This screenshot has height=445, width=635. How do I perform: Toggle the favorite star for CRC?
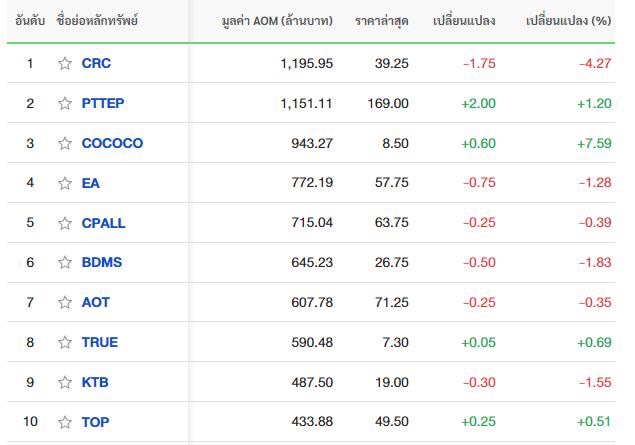65,63
